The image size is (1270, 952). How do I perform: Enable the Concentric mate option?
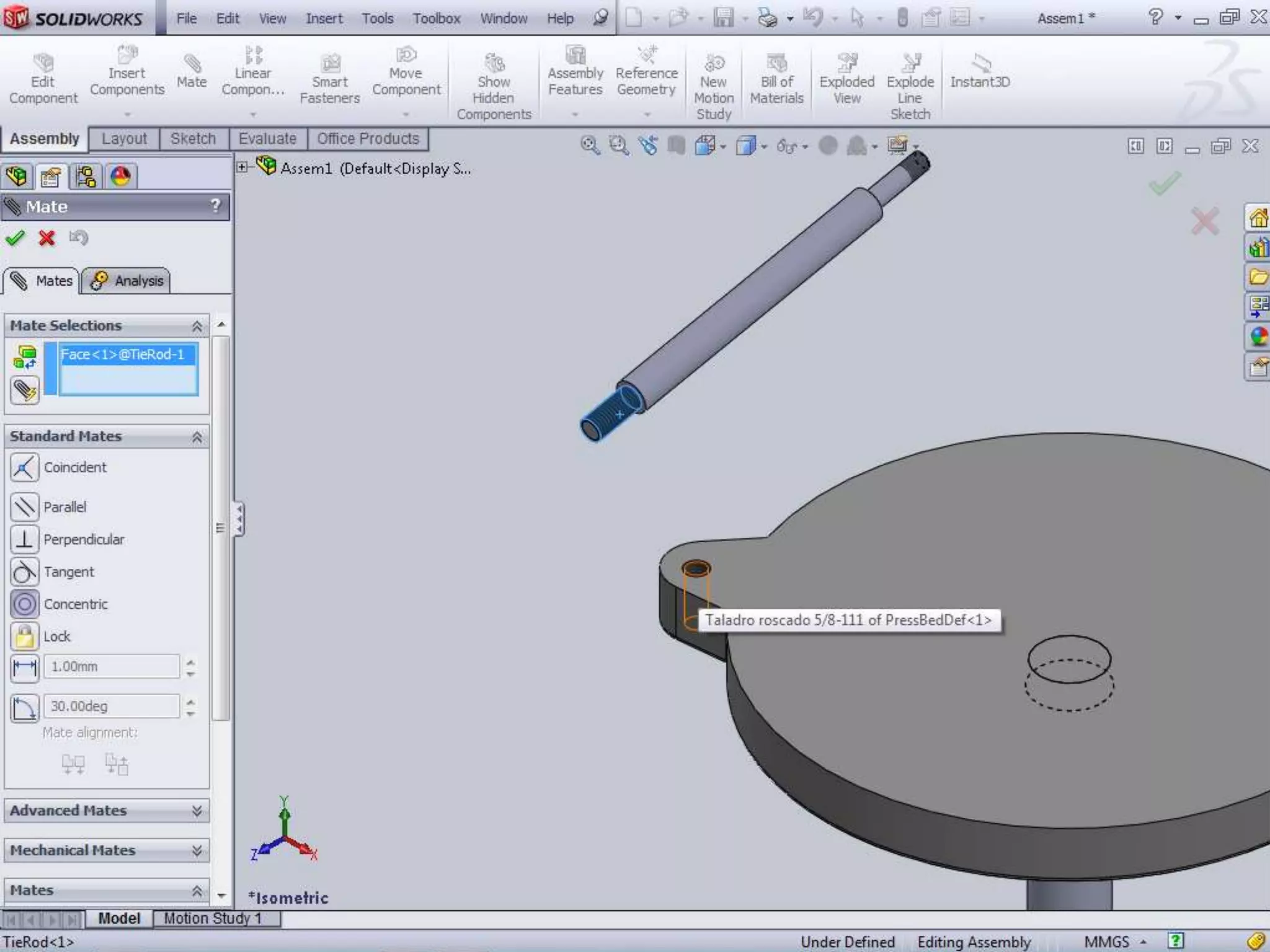pos(25,604)
